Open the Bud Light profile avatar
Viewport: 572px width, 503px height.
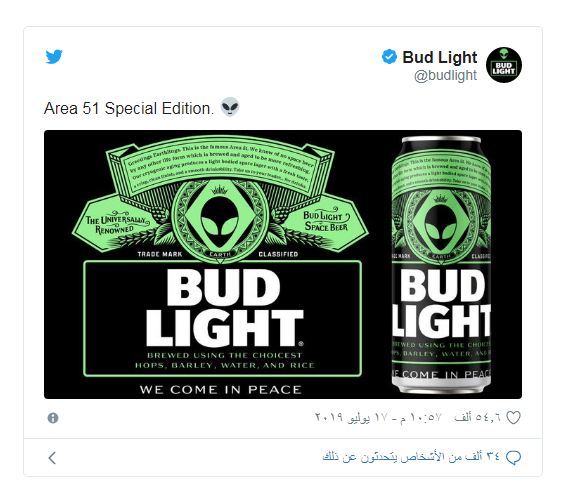pyautogui.click(x=504, y=65)
